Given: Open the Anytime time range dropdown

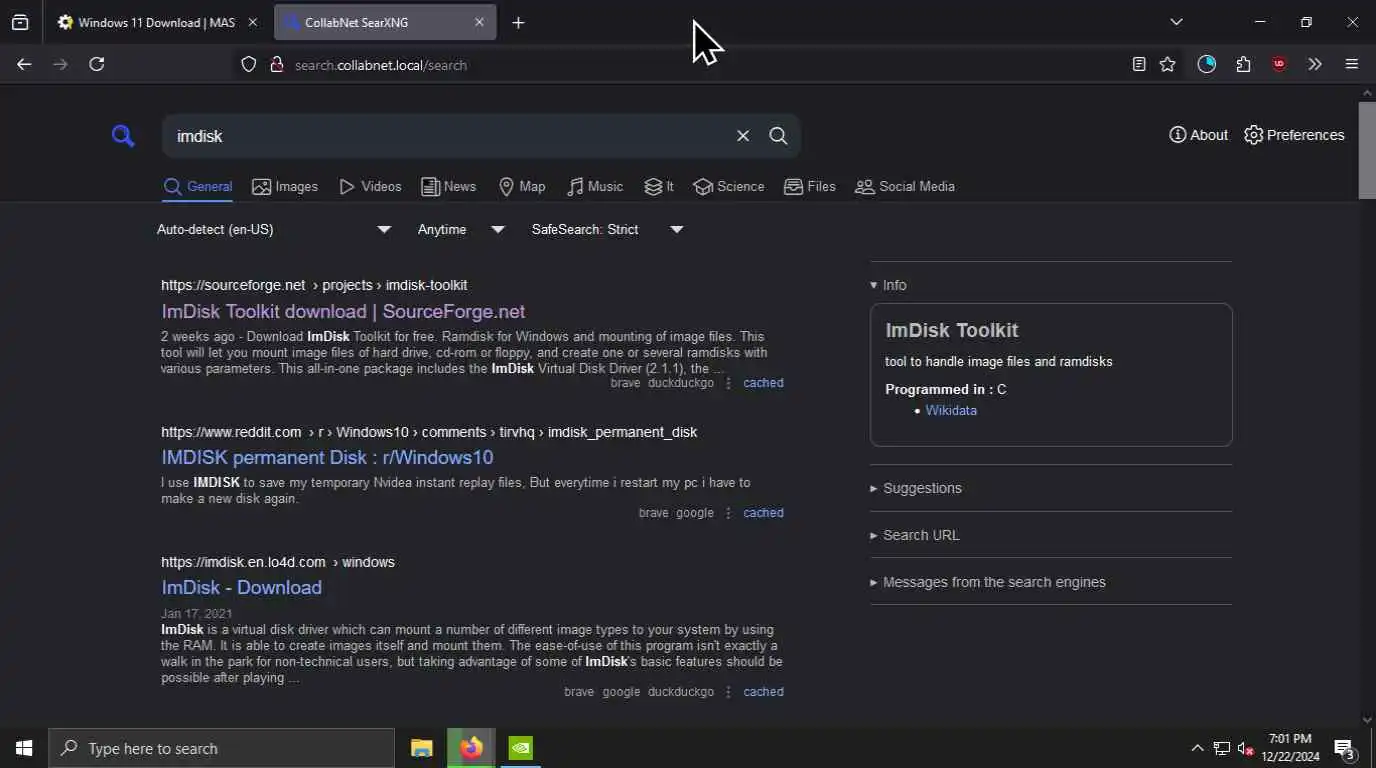Looking at the screenshot, I should [x=461, y=229].
